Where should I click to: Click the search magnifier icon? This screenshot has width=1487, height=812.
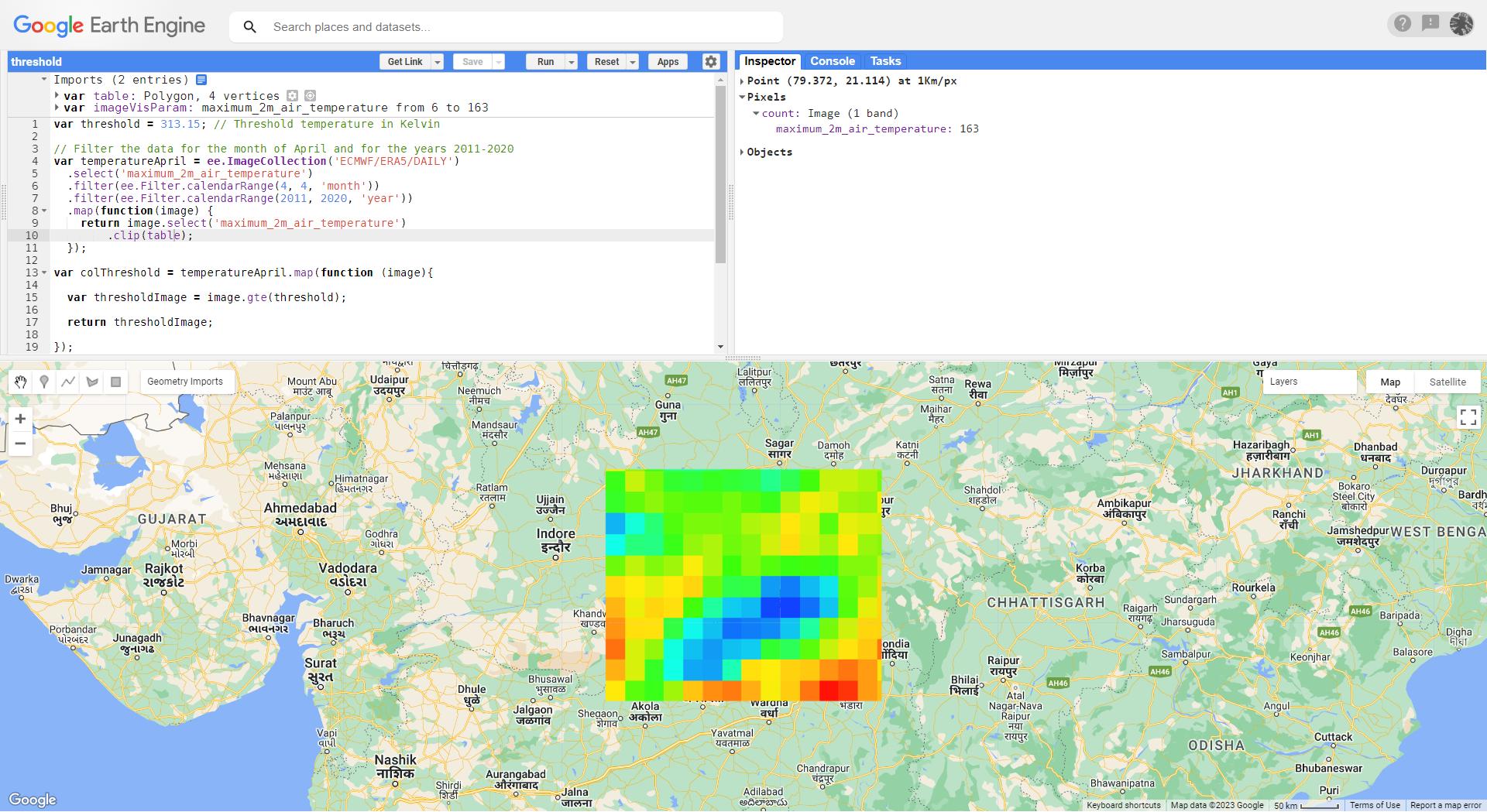pyautogui.click(x=250, y=27)
